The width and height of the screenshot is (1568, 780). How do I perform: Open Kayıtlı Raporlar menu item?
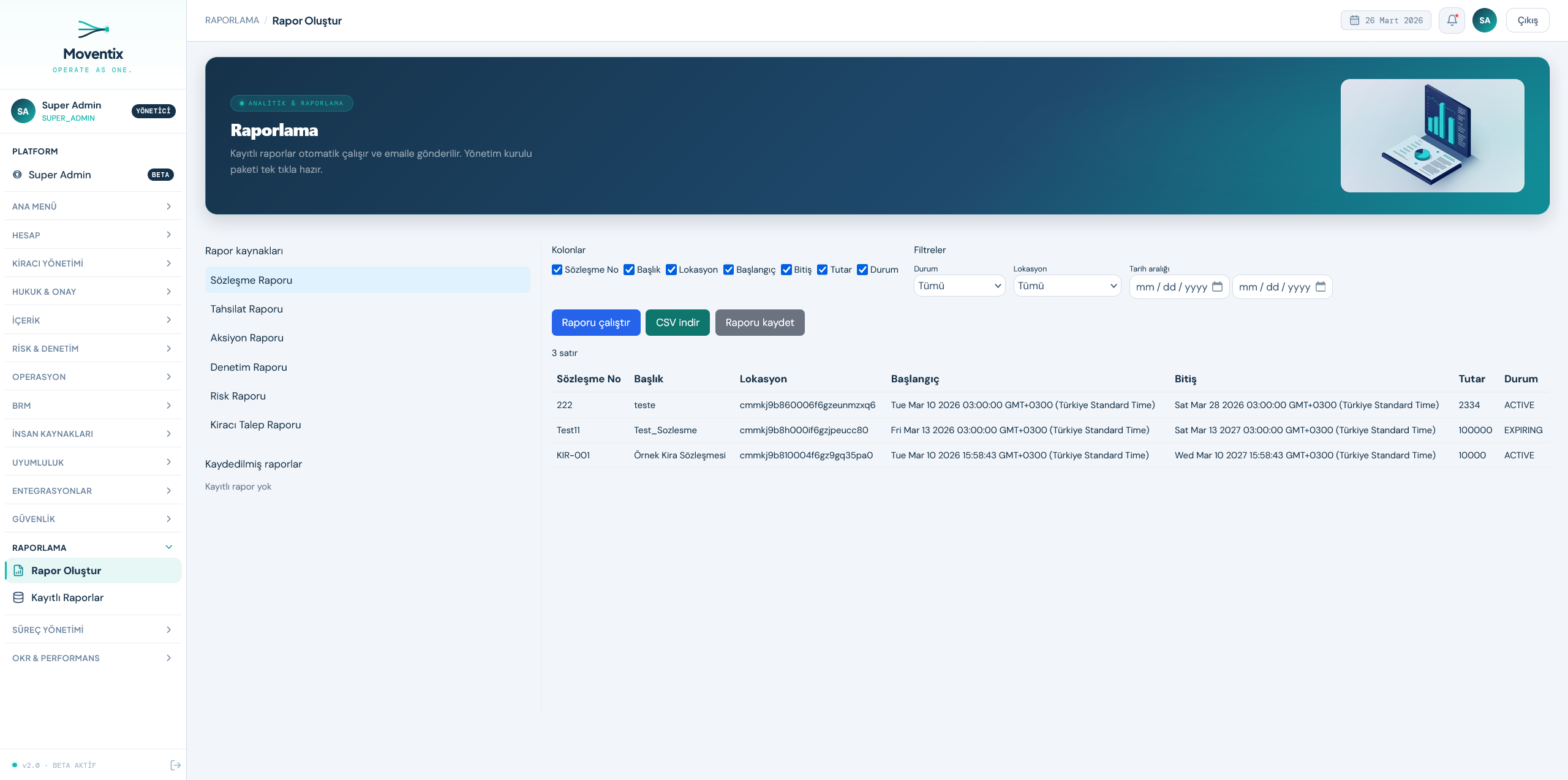point(93,597)
